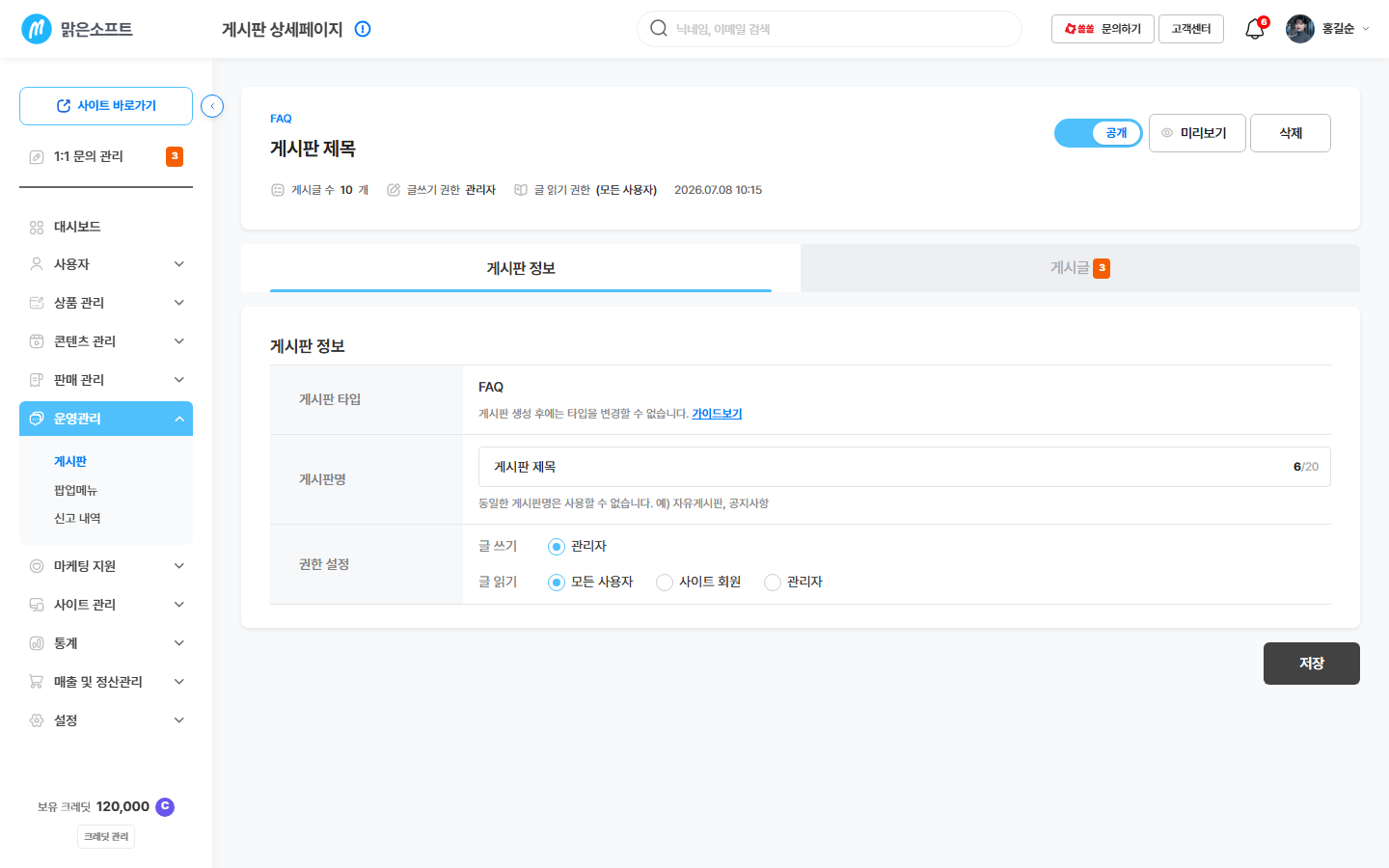The width and height of the screenshot is (1389, 868).
Task: Click the 매출 및 정산관리 cart icon
Action: [x=37, y=682]
